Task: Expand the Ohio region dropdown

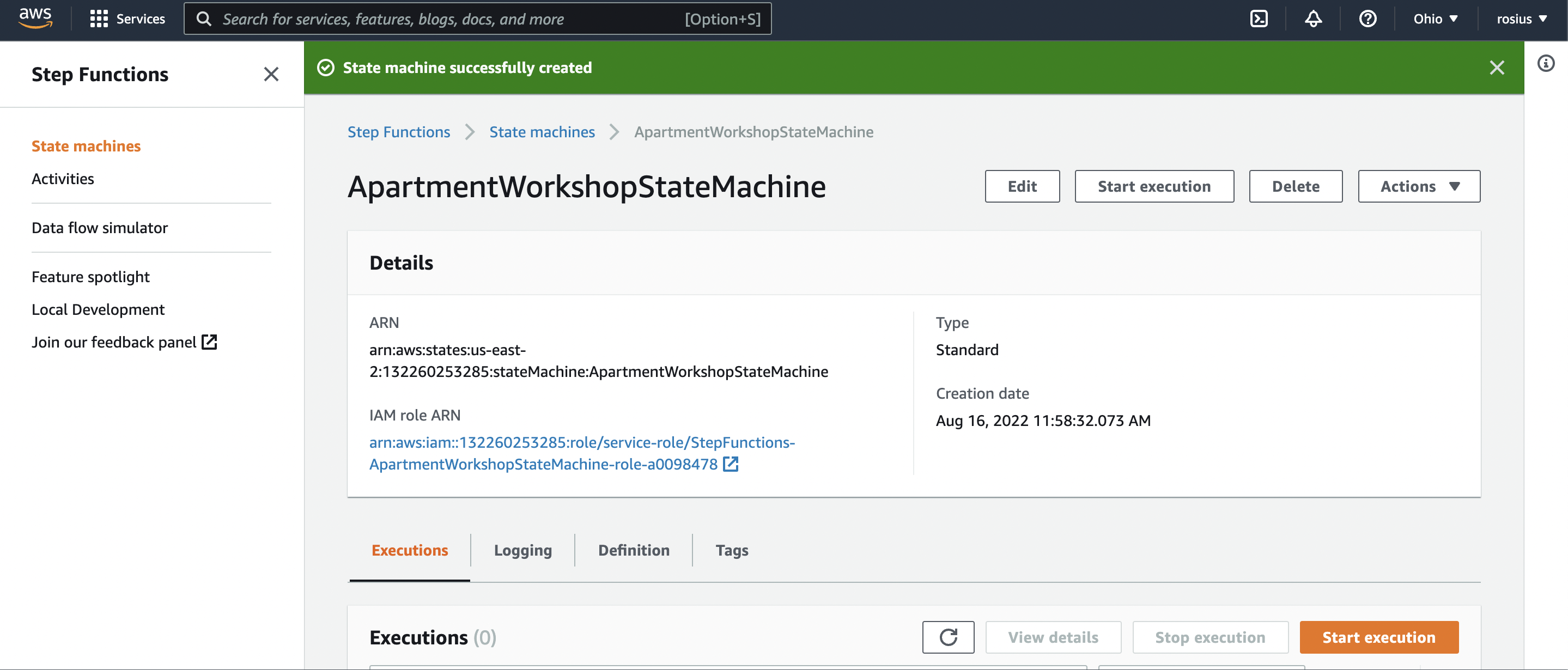Action: point(1435,19)
